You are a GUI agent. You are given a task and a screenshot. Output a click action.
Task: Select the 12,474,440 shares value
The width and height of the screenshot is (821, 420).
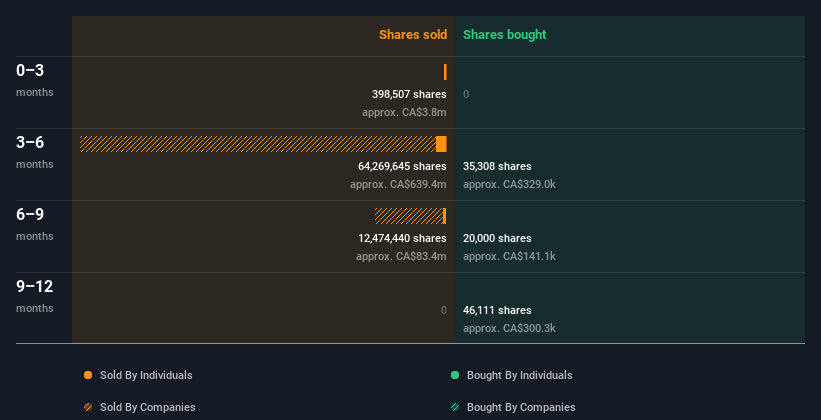click(402, 238)
